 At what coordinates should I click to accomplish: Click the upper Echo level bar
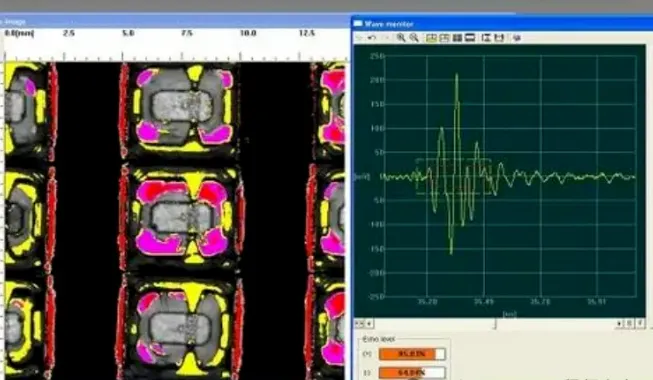tap(412, 354)
